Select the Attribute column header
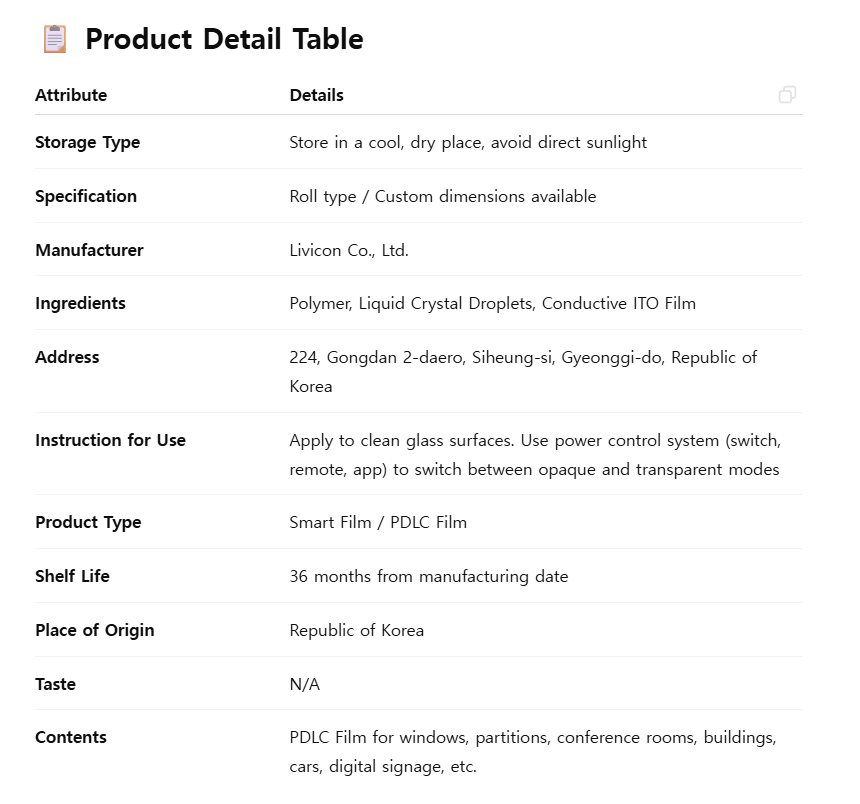860x804 pixels. (x=71, y=95)
